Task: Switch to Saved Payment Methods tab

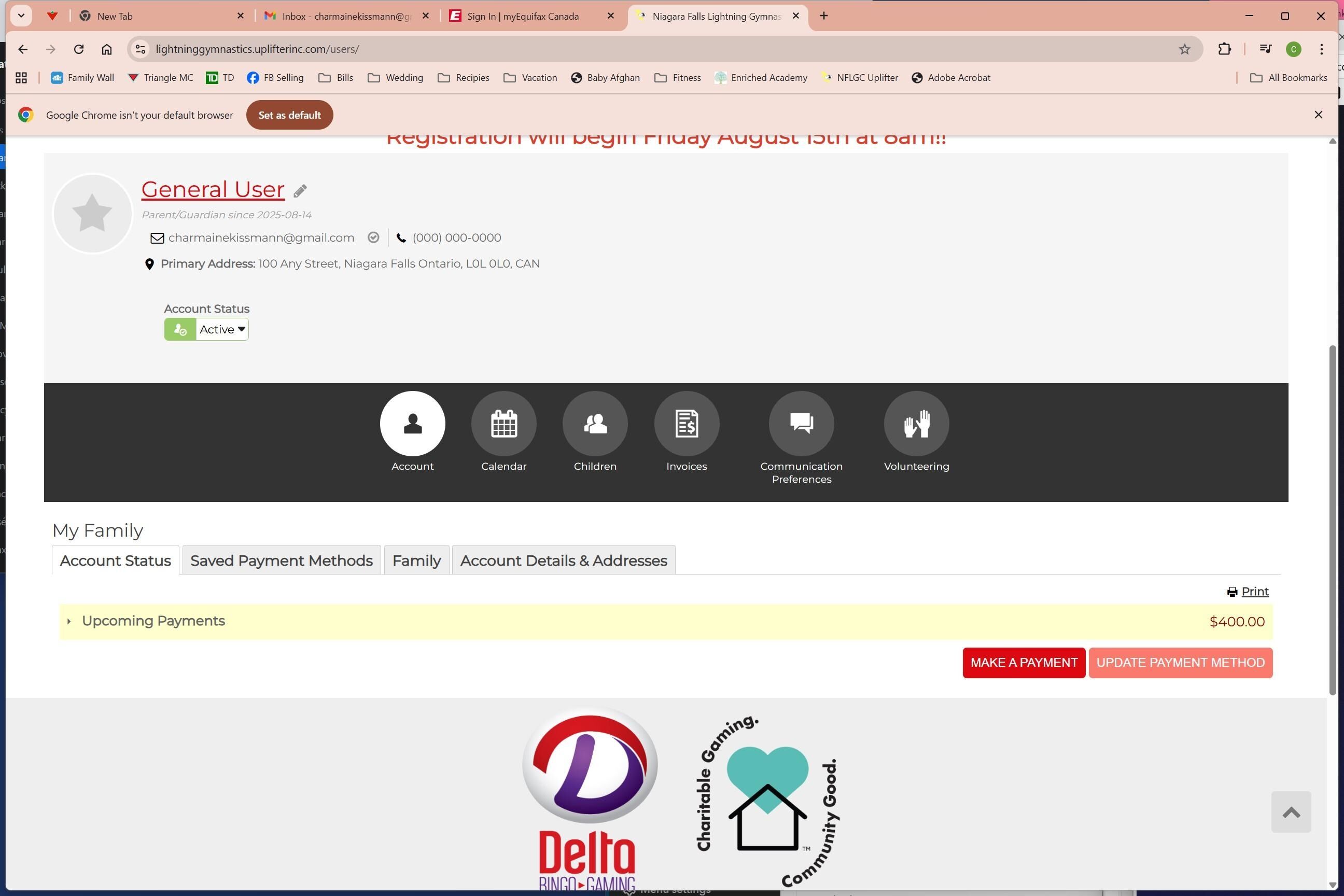Action: coord(281,561)
